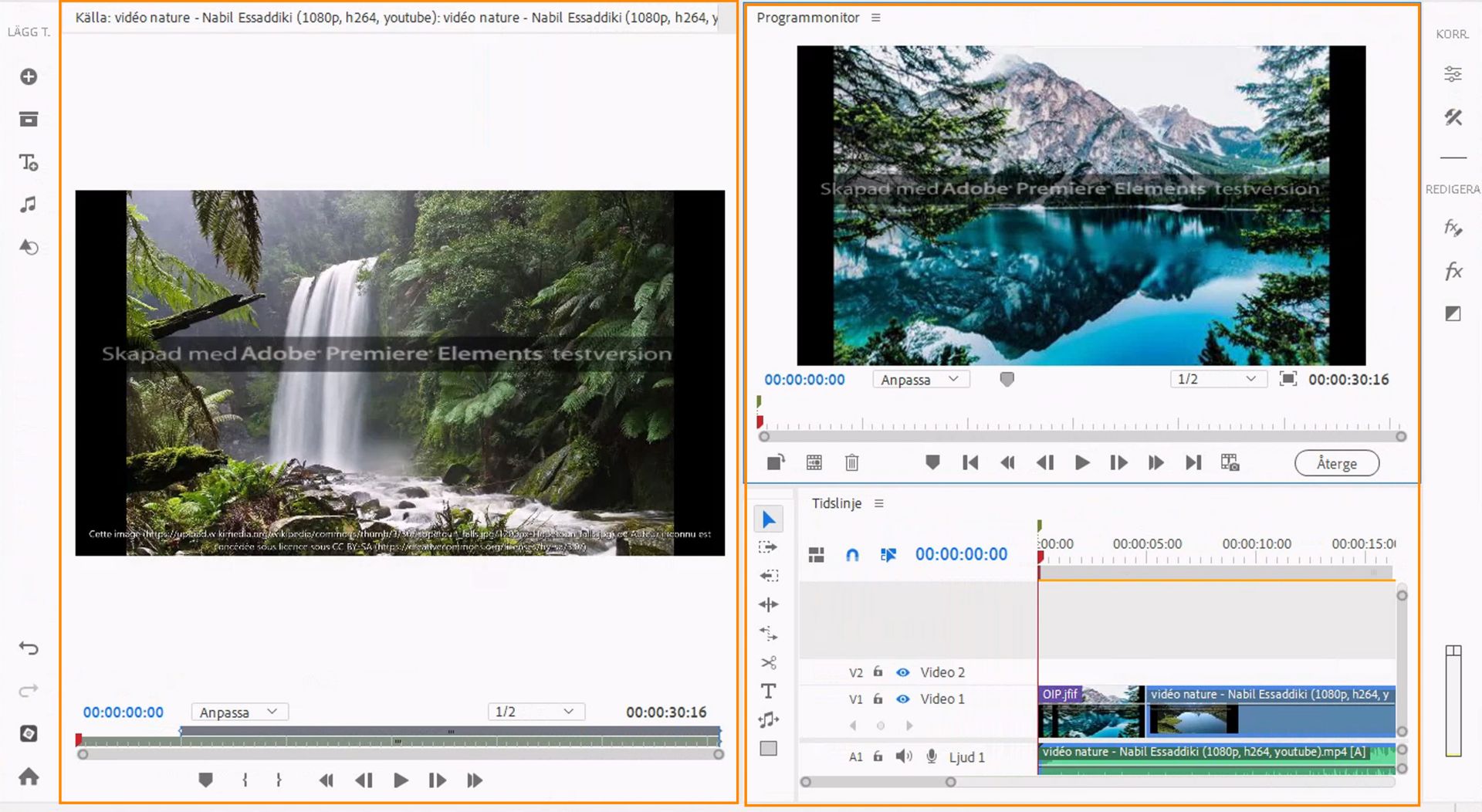
Task: Select the Track Select Forward tool
Action: point(768,547)
